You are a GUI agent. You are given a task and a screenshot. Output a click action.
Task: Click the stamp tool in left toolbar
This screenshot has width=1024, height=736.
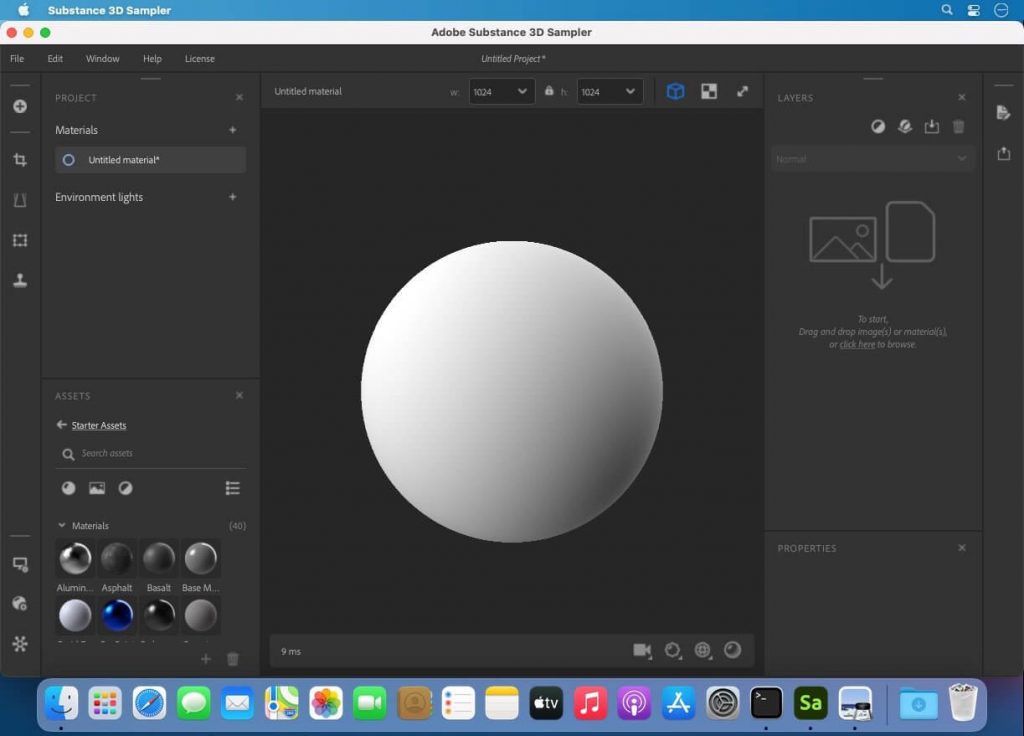click(19, 281)
